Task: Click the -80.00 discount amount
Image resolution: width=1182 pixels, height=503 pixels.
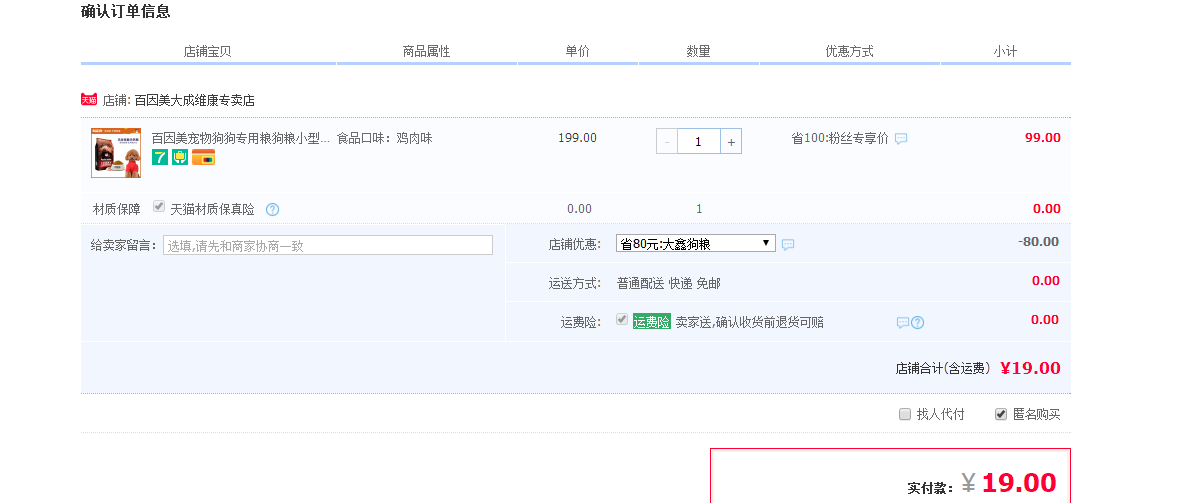Action: 1038,241
